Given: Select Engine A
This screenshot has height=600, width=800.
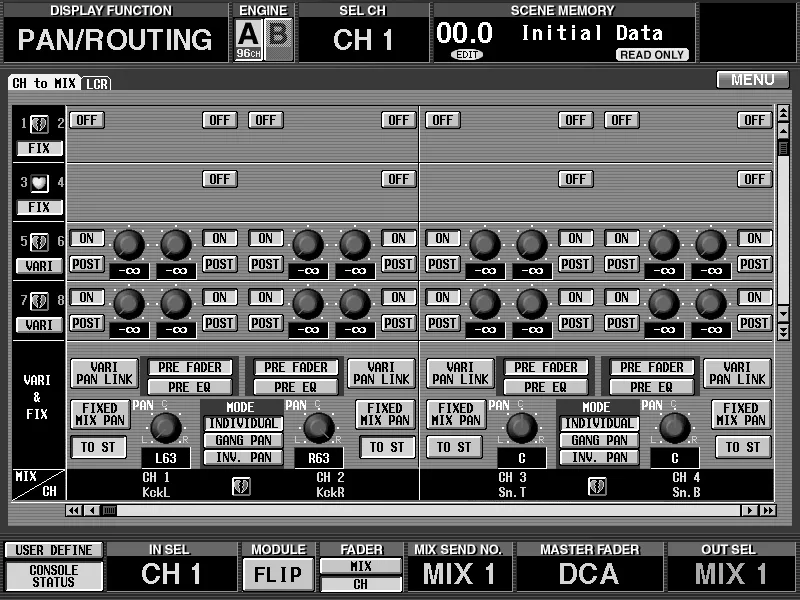Looking at the screenshot, I should 248,39.
